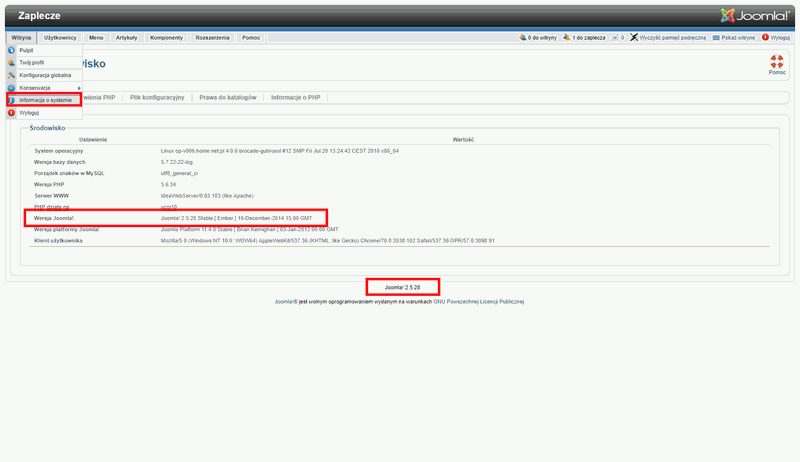Click the Wersja bazy danych label

60,162
